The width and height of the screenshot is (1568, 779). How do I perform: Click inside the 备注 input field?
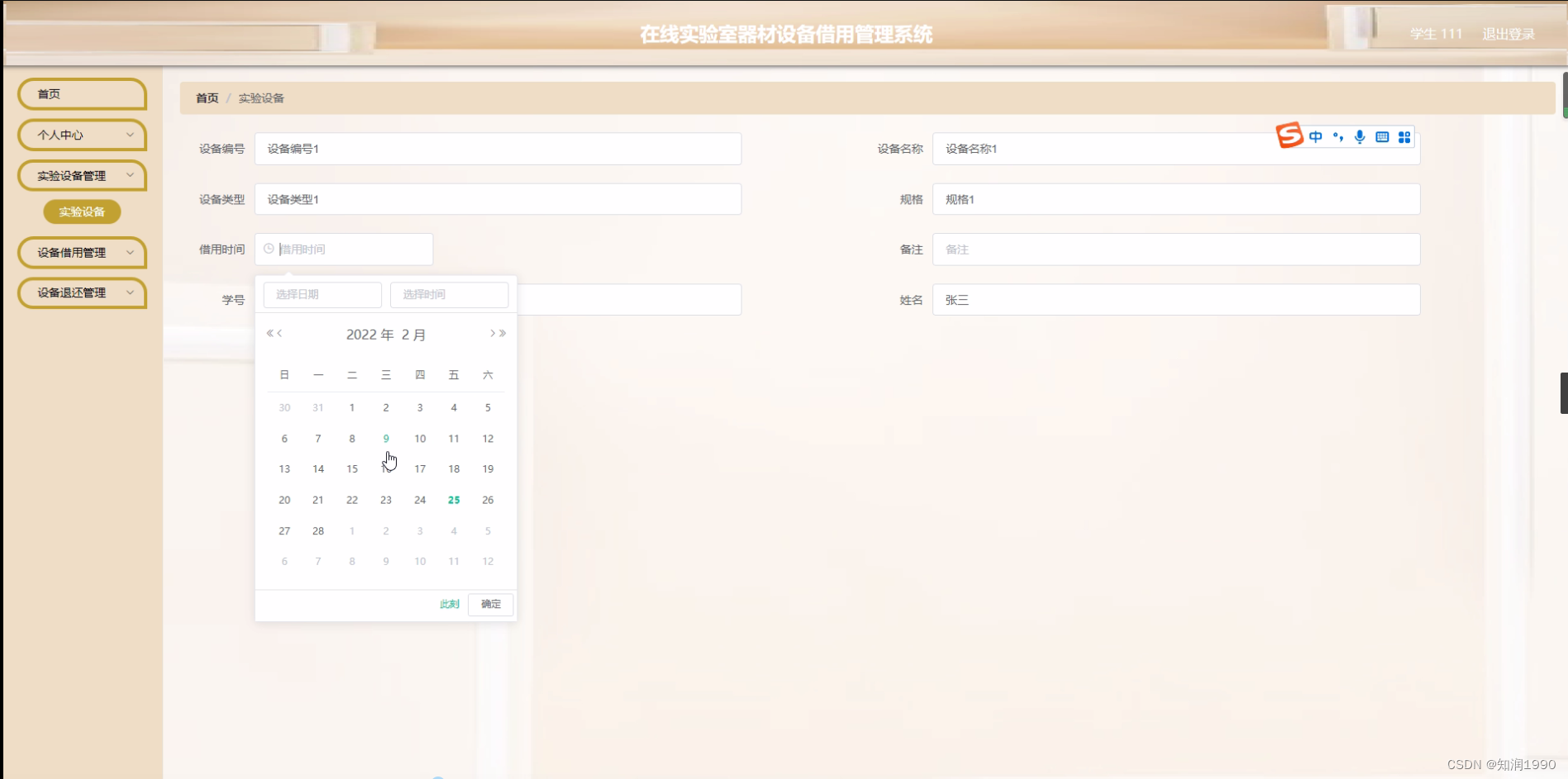tap(1175, 249)
